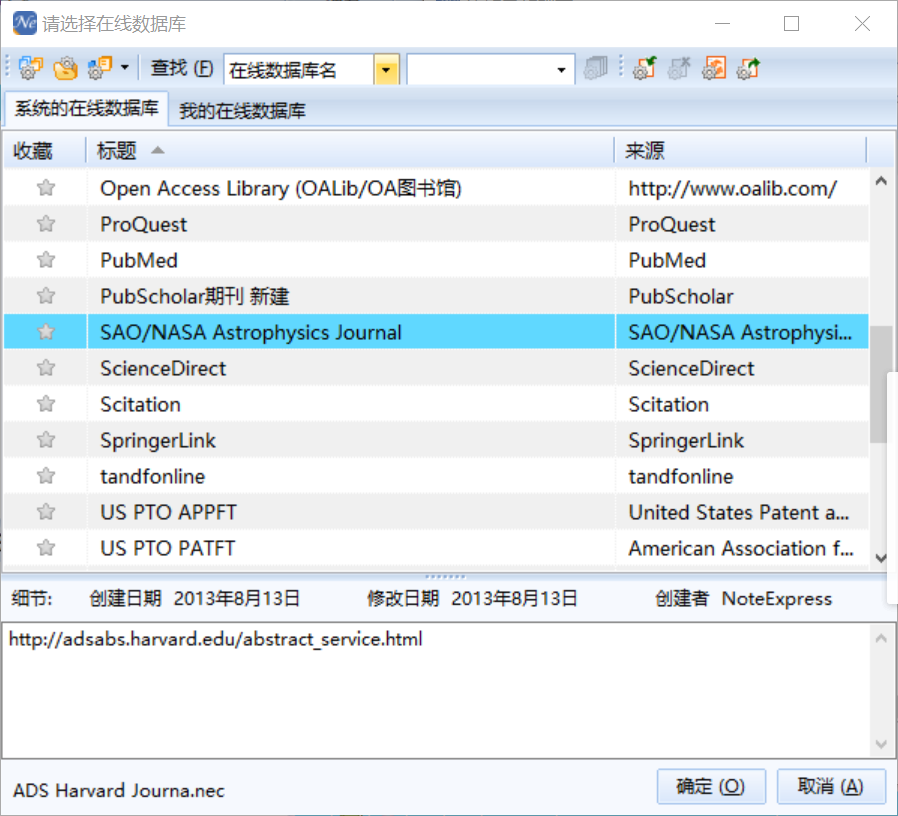Toggle favorite star for tandfonline
Viewport: 898px width, 816px height.
(x=46, y=476)
